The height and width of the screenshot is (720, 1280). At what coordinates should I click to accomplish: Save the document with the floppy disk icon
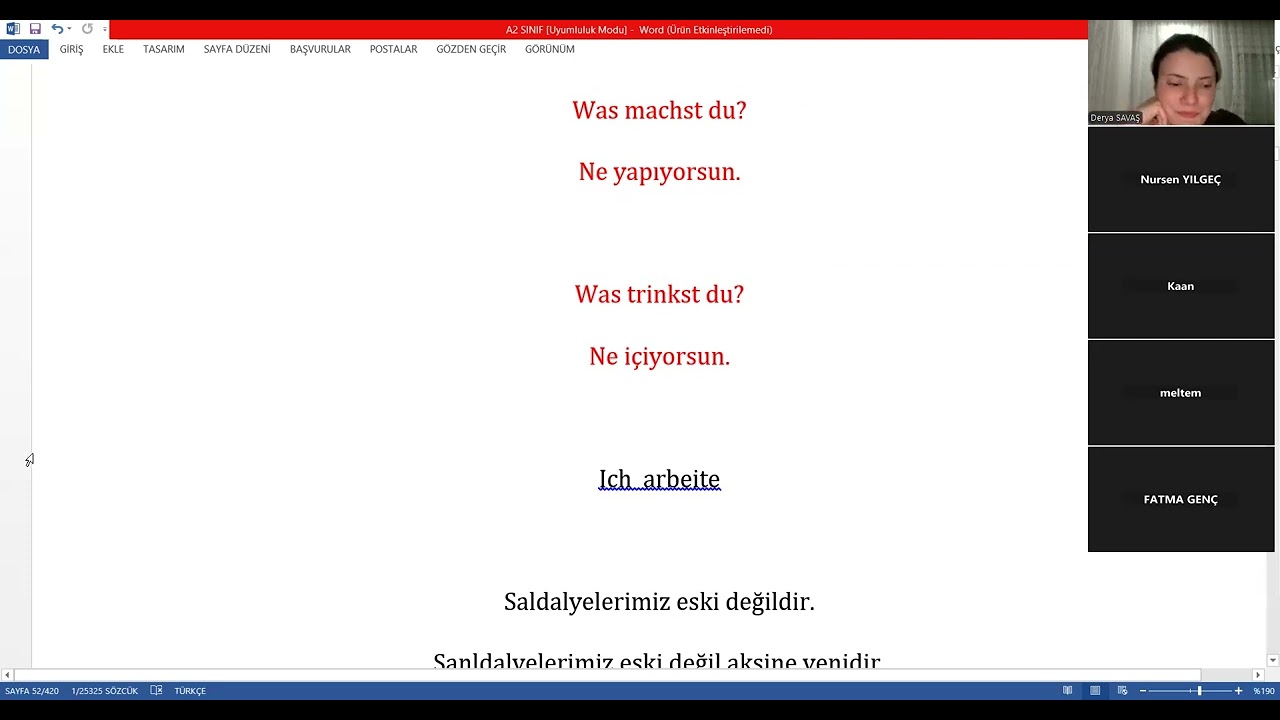(x=35, y=29)
